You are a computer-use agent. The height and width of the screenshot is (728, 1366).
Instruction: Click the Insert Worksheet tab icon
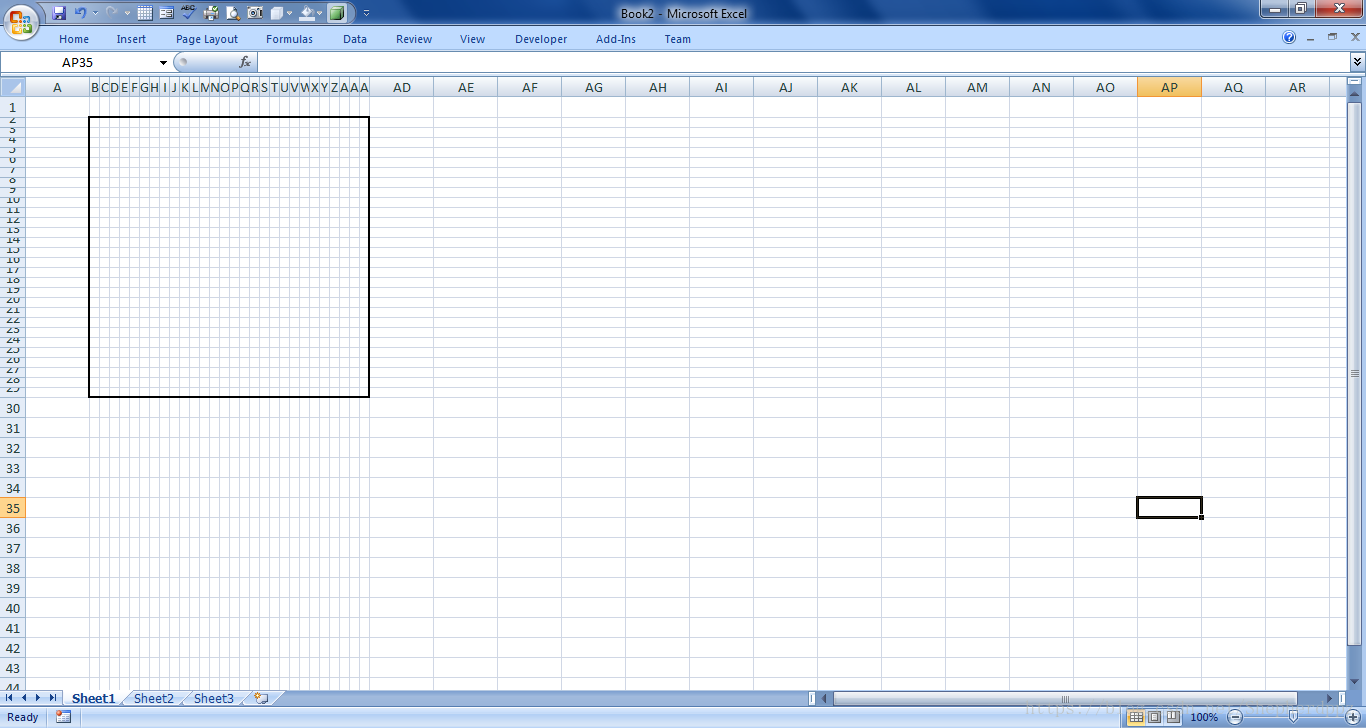pos(261,698)
